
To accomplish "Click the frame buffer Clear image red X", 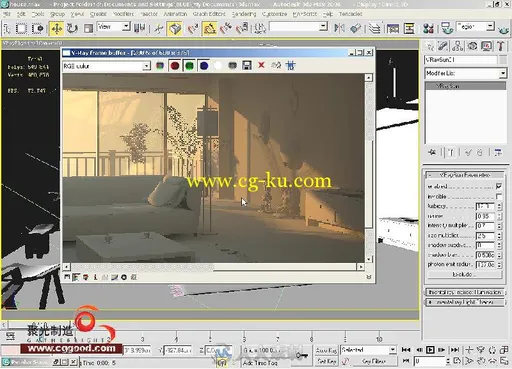I will pos(261,65).
